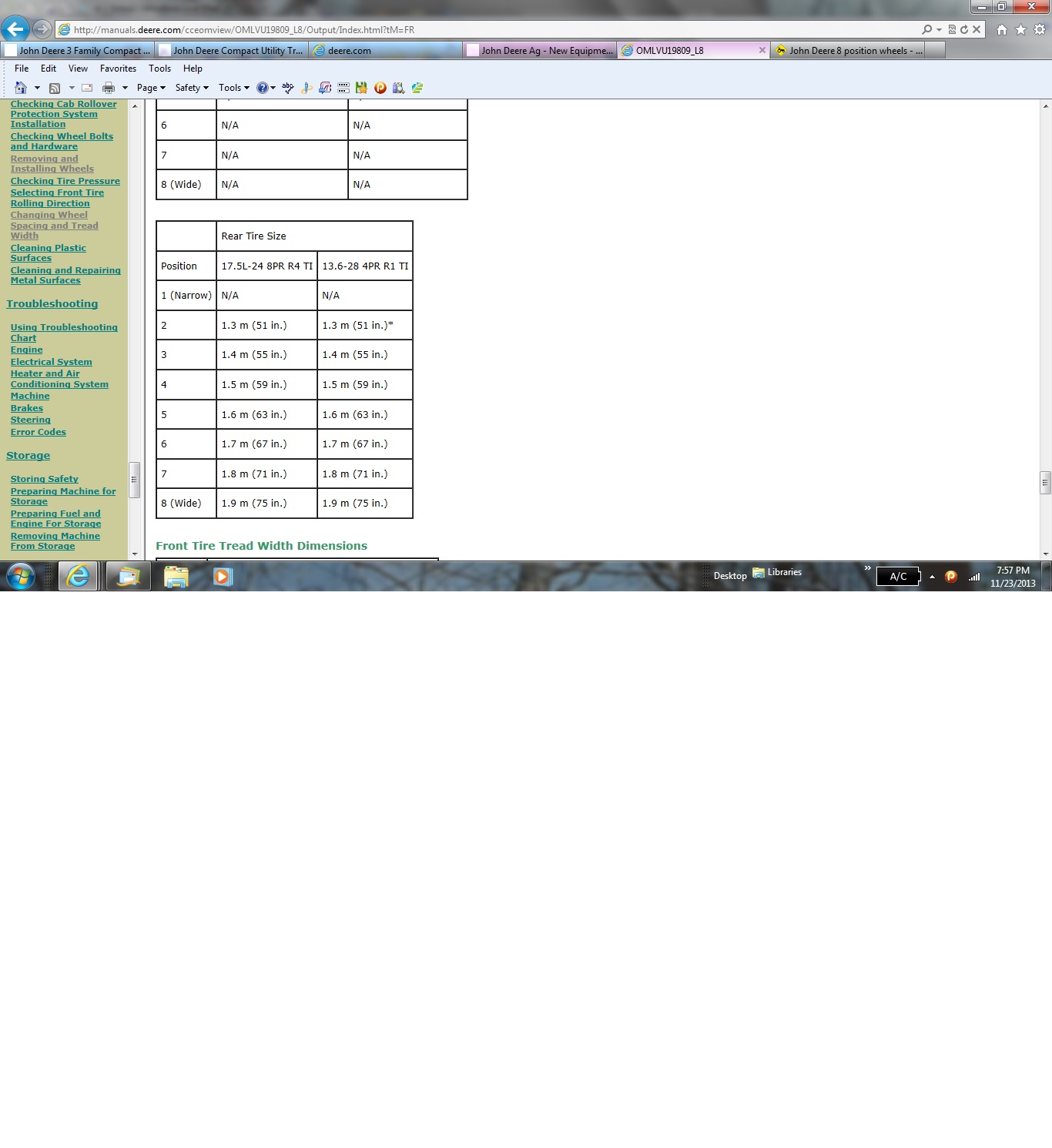The image size is (1052, 1148).
Task: Open the Error Codes sidebar link
Action: 39,432
